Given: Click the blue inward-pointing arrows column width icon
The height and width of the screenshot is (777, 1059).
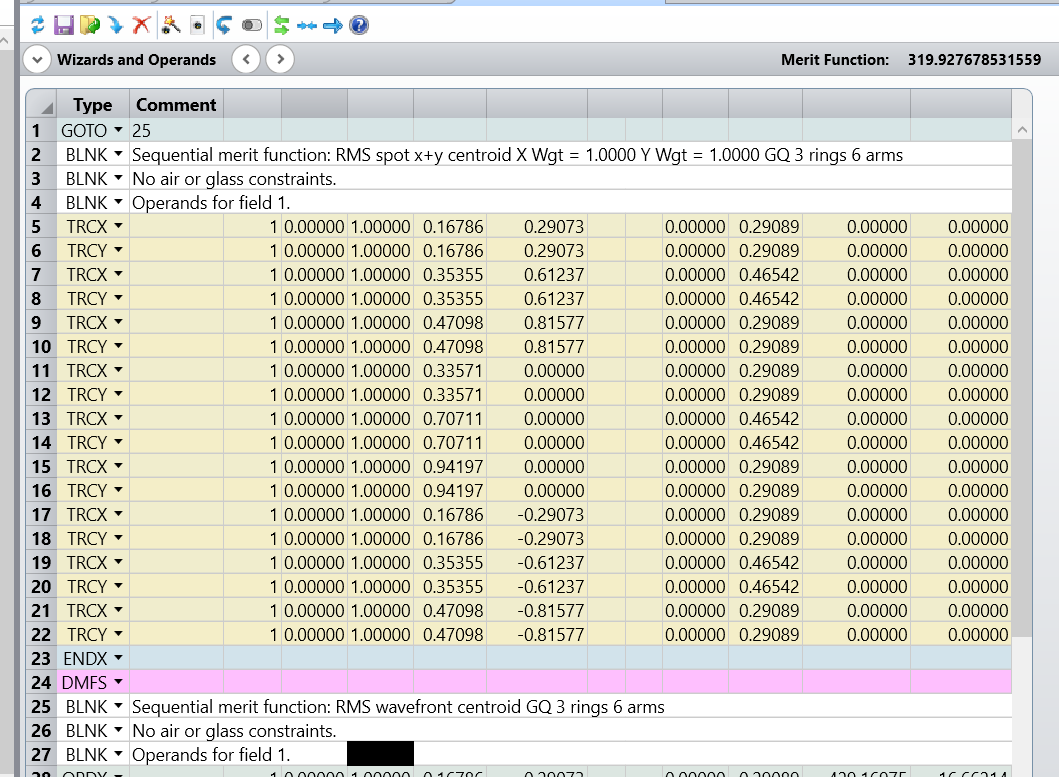Looking at the screenshot, I should pyautogui.click(x=307, y=26).
